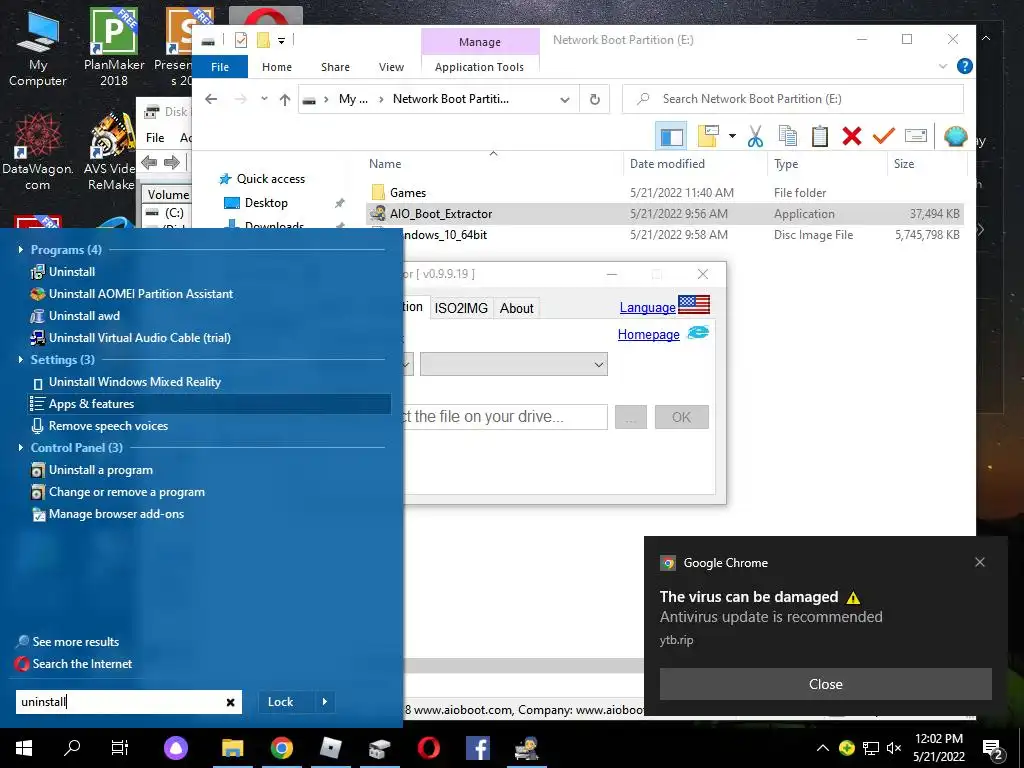
Task: Sort files by the Date modified column
Action: pyautogui.click(x=667, y=164)
